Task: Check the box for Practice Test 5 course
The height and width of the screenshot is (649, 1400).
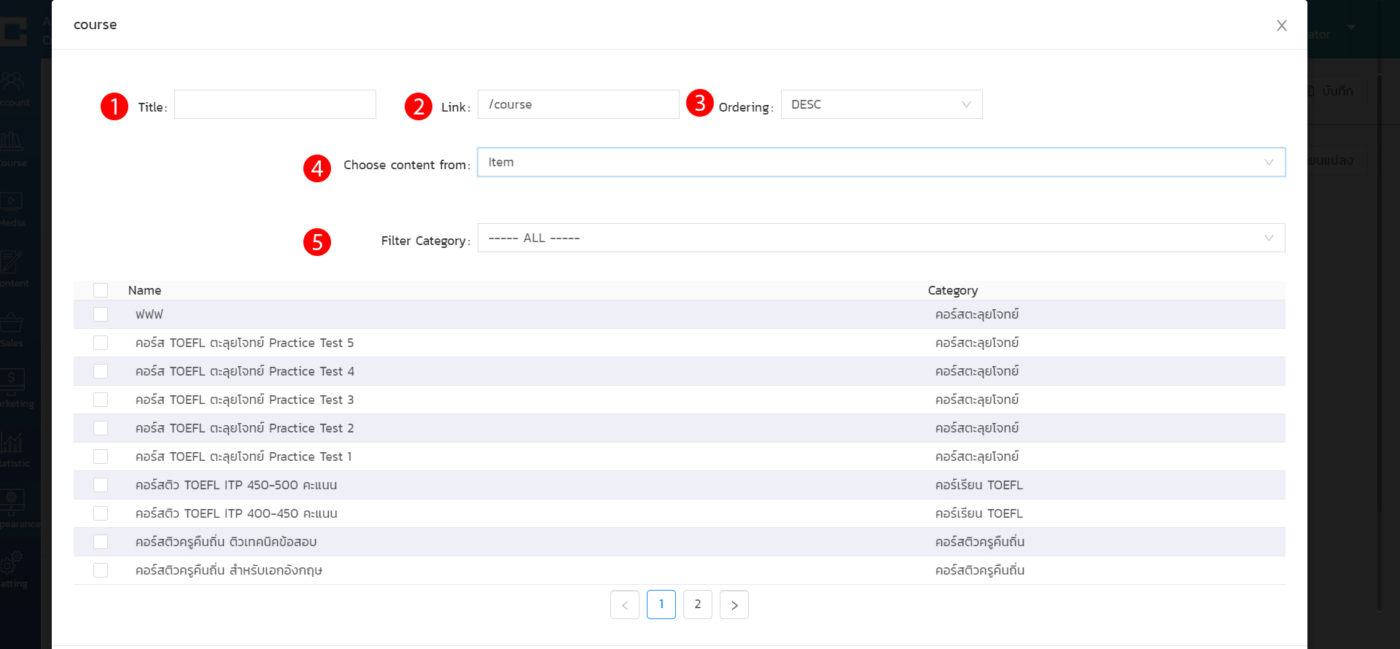Action: 100,343
